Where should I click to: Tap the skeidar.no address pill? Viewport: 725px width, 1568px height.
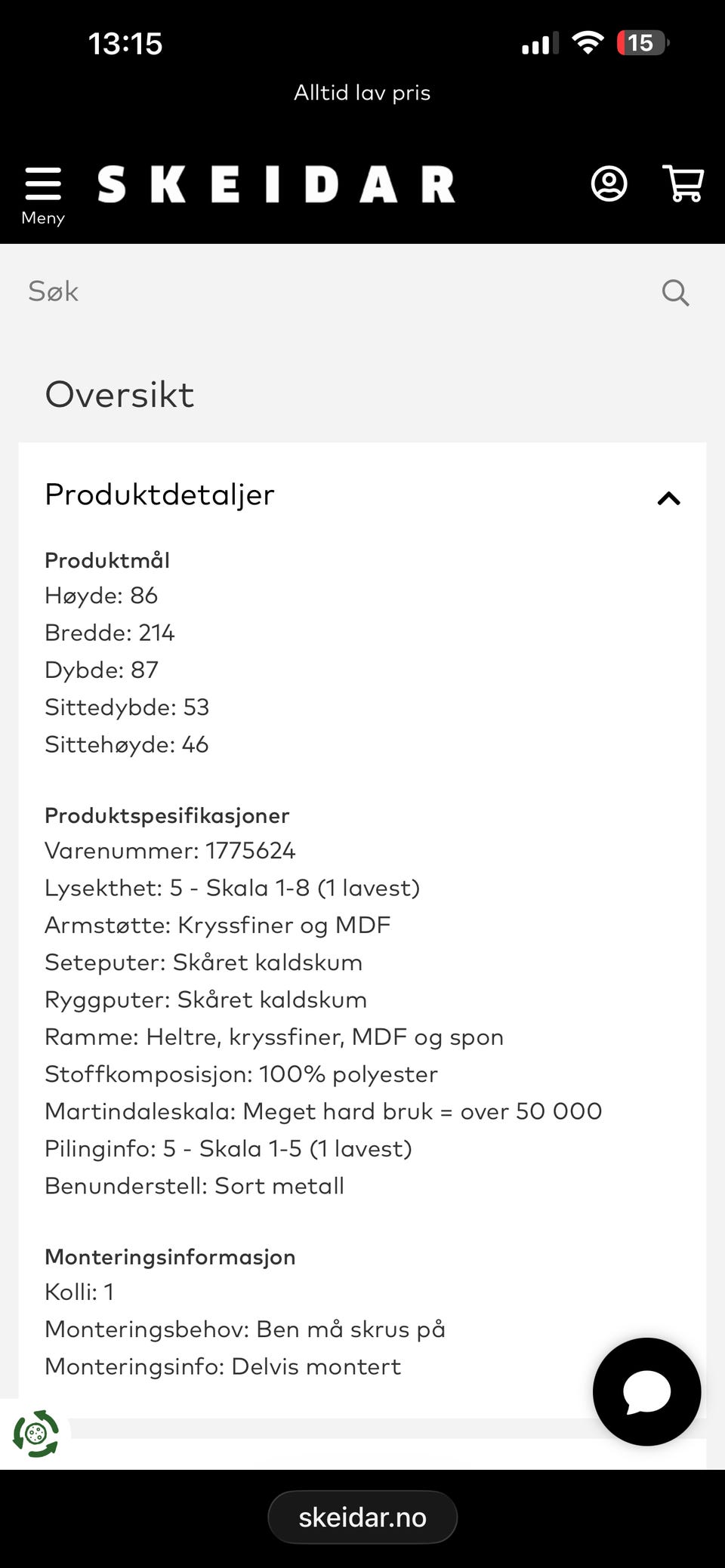[x=362, y=1517]
